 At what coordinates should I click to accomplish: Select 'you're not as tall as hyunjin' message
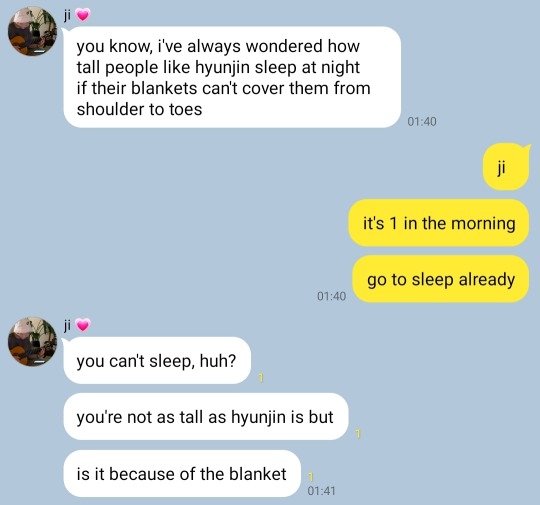[x=206, y=416]
